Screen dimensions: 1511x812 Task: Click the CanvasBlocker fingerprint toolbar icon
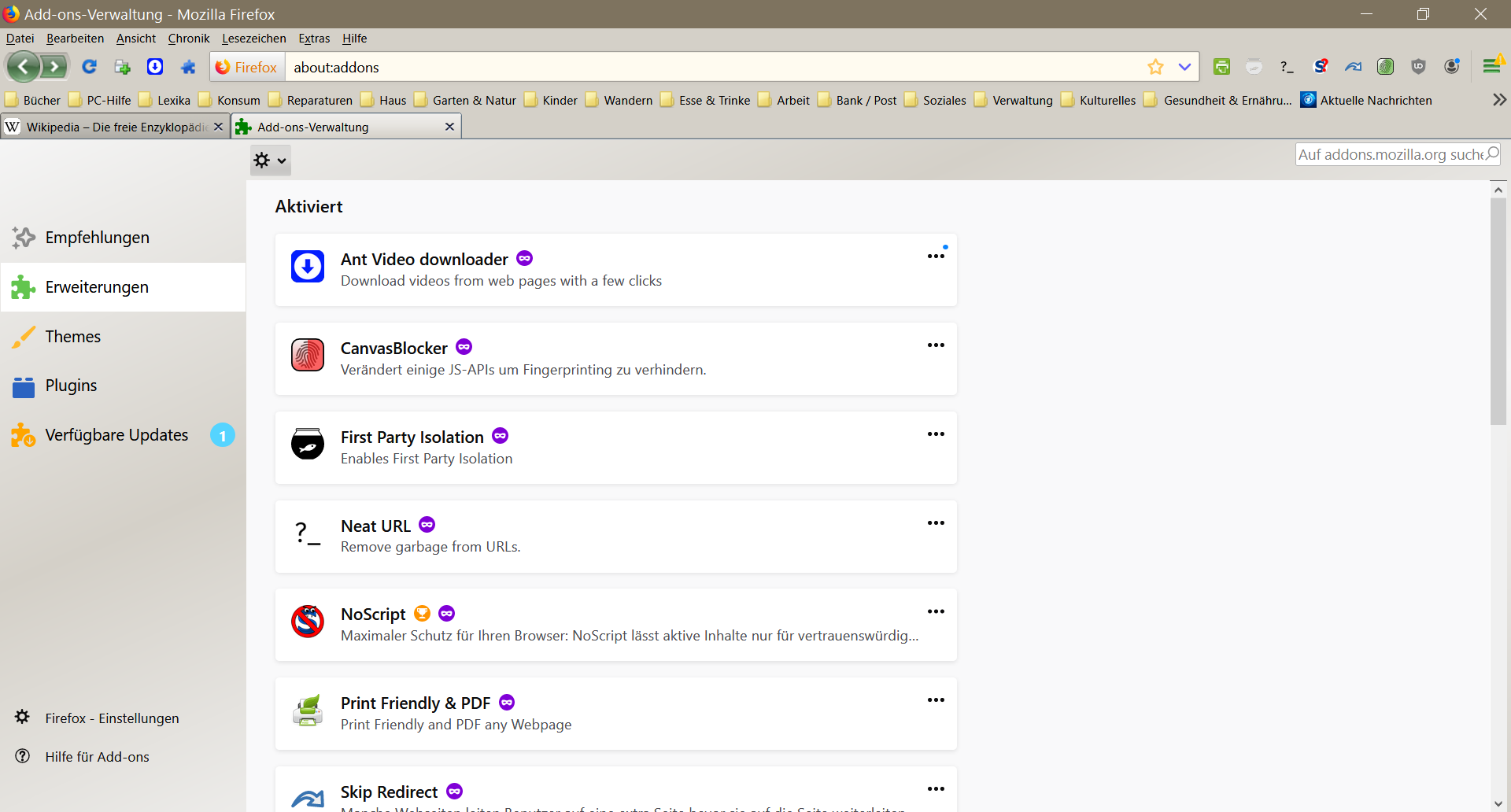click(1385, 67)
